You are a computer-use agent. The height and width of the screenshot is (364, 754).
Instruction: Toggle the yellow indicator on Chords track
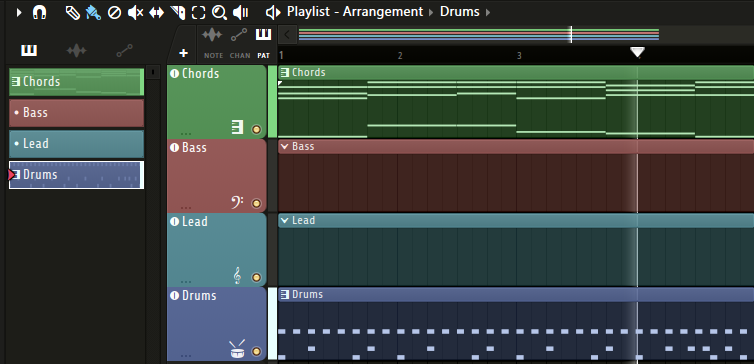[256, 129]
